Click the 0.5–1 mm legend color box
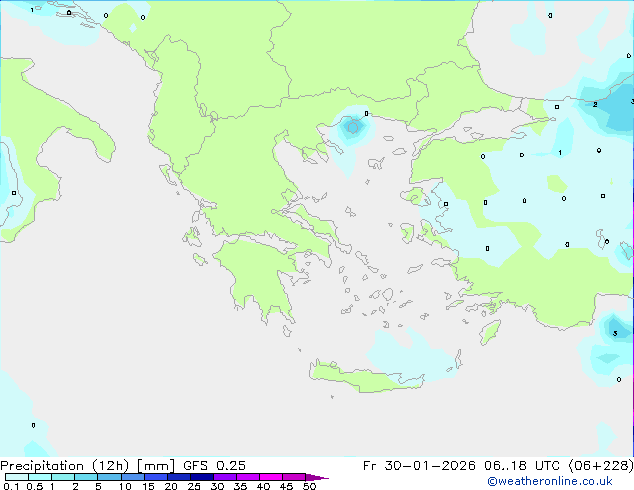 [x=40, y=477]
